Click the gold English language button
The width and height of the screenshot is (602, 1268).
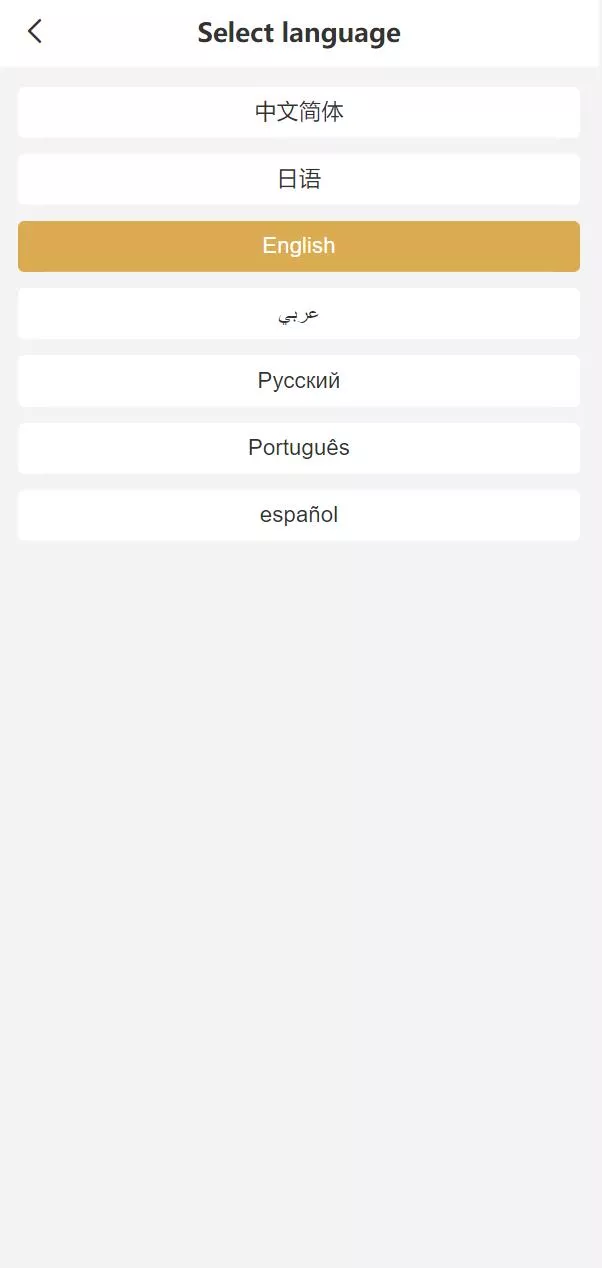[299, 246]
